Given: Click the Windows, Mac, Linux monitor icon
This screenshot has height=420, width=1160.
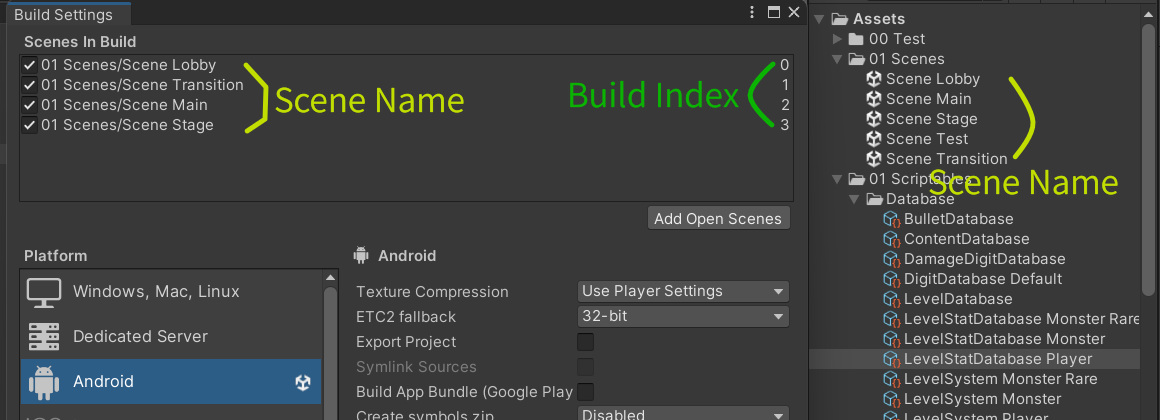Looking at the screenshot, I should pos(44,291).
